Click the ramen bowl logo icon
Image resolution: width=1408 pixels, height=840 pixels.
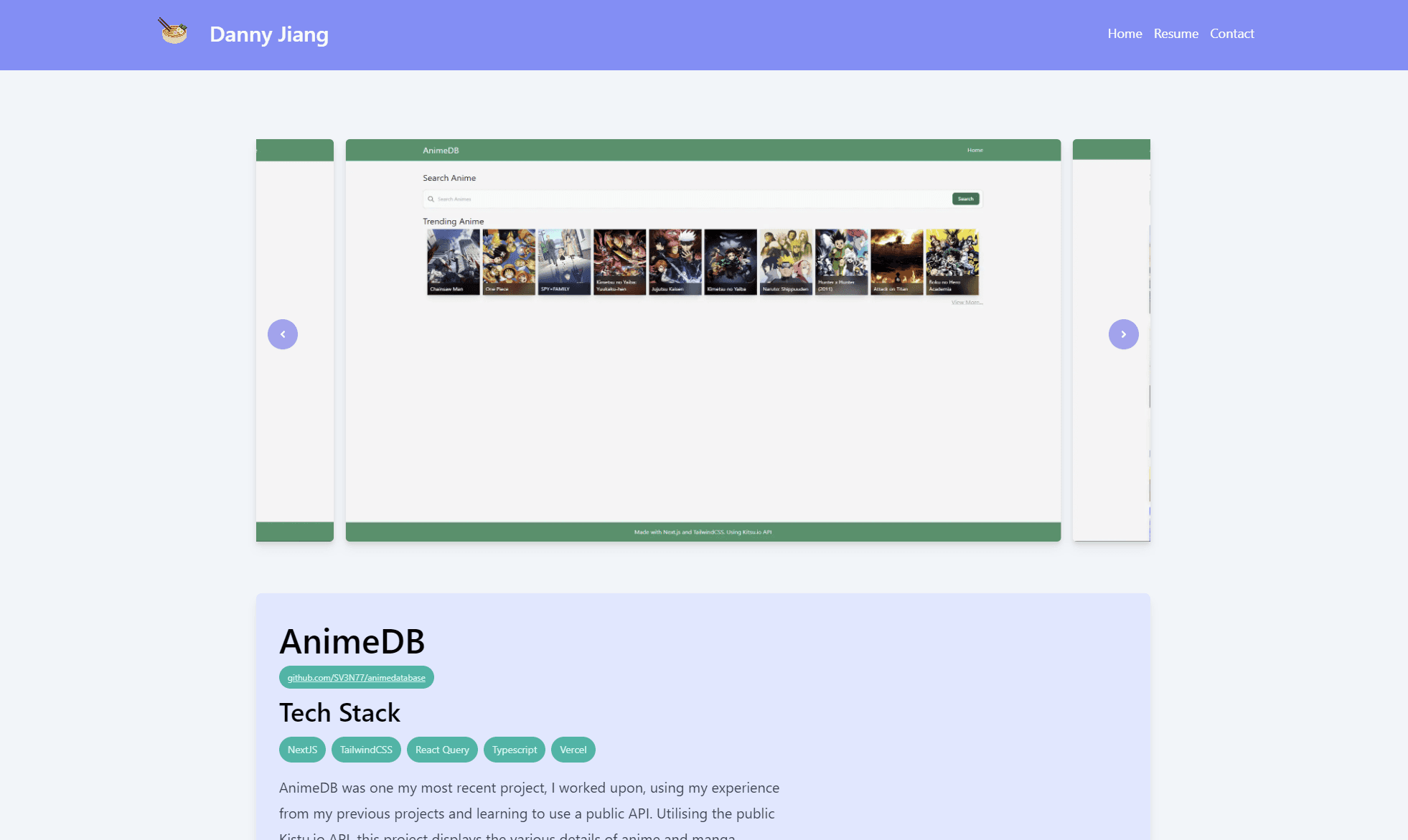[x=173, y=32]
